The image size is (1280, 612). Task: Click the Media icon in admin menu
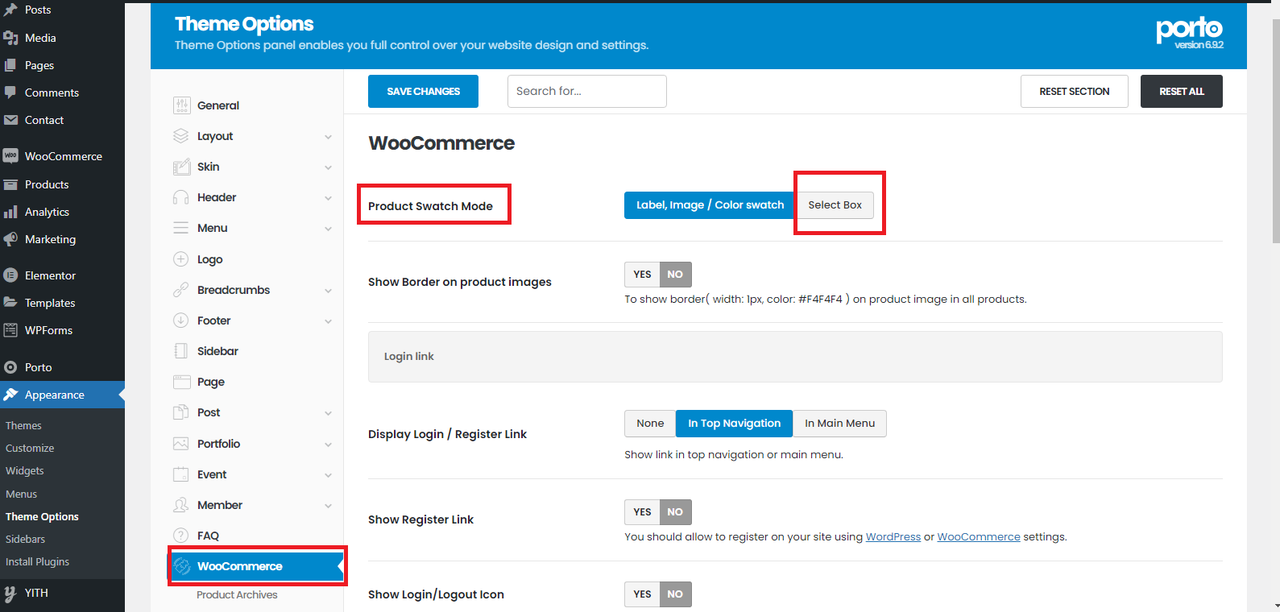click(11, 38)
